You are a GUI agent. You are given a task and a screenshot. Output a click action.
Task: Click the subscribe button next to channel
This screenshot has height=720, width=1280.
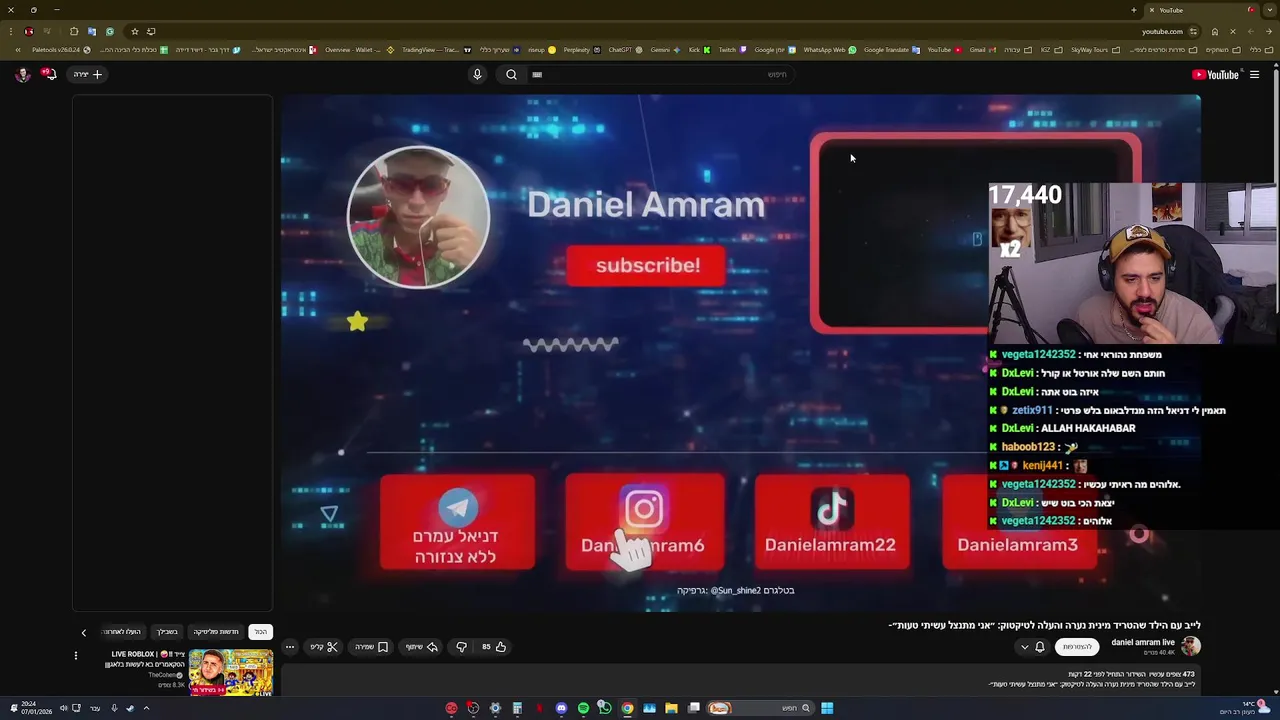pos(1077,647)
